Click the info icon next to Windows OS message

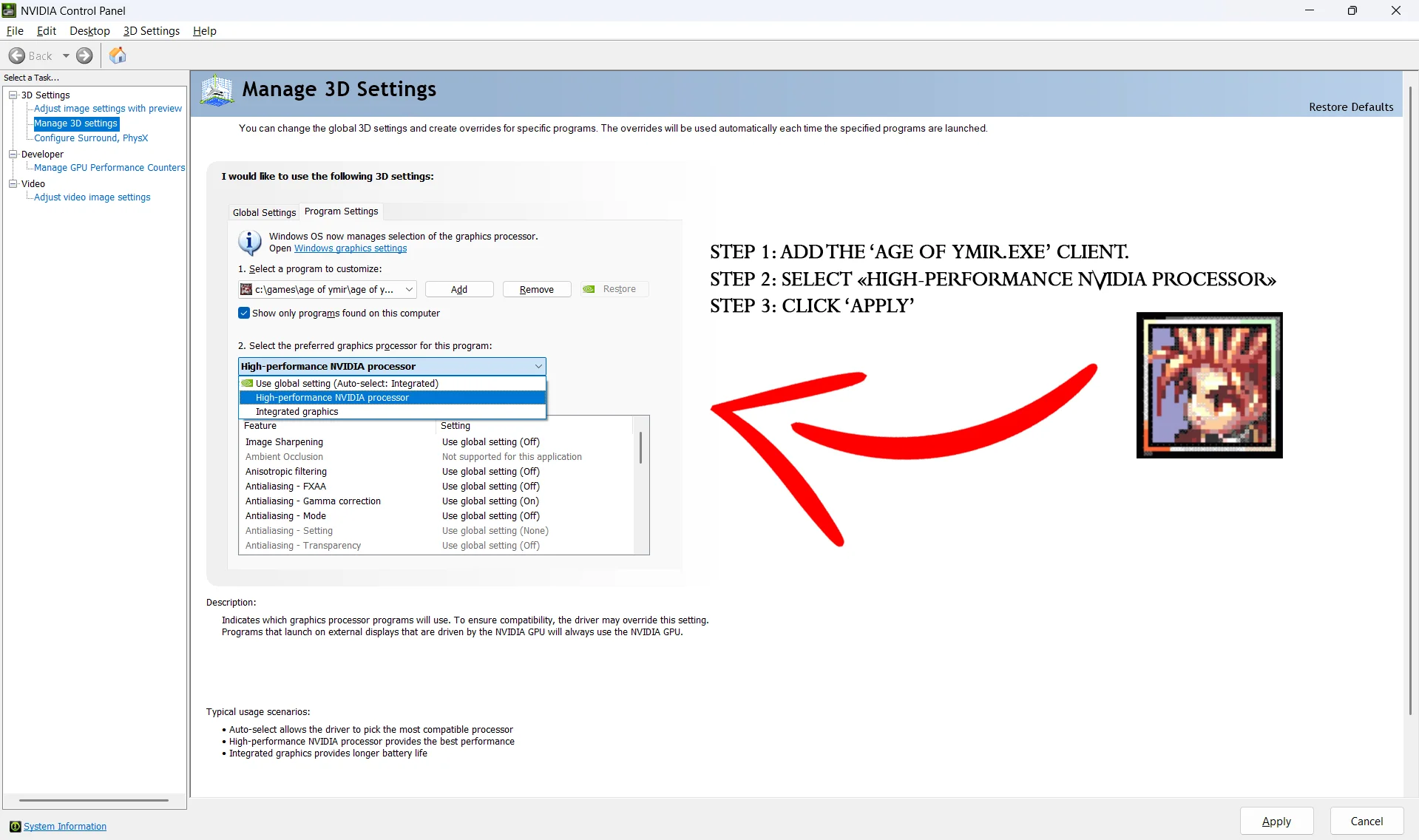click(248, 242)
